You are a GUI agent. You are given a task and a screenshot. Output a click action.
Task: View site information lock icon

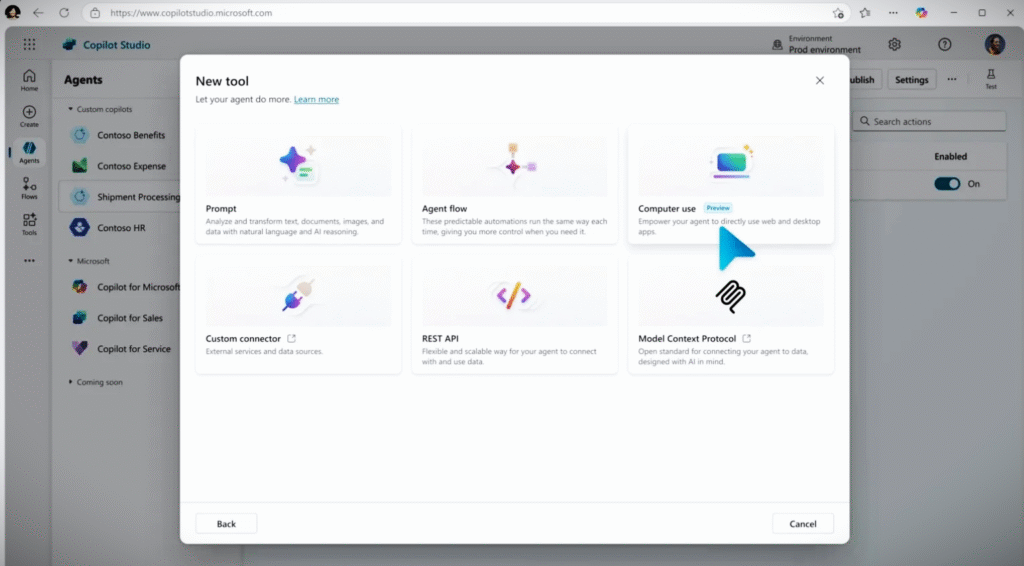point(95,13)
